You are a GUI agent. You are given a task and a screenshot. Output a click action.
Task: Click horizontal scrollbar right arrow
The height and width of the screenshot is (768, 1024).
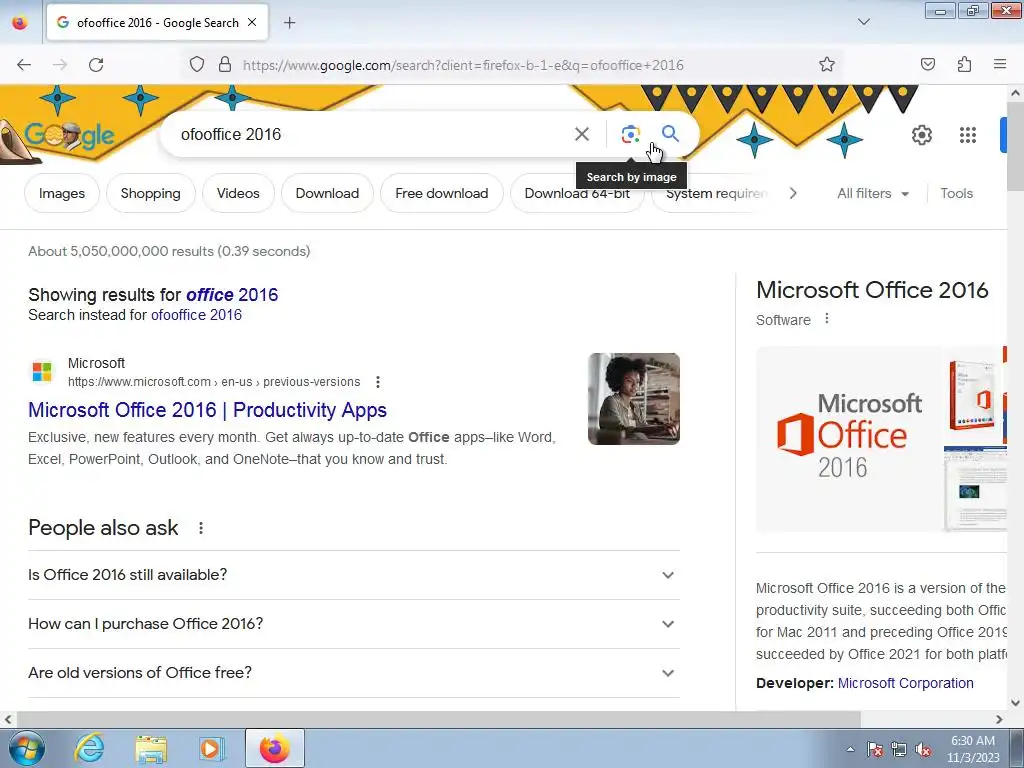tap(999, 719)
